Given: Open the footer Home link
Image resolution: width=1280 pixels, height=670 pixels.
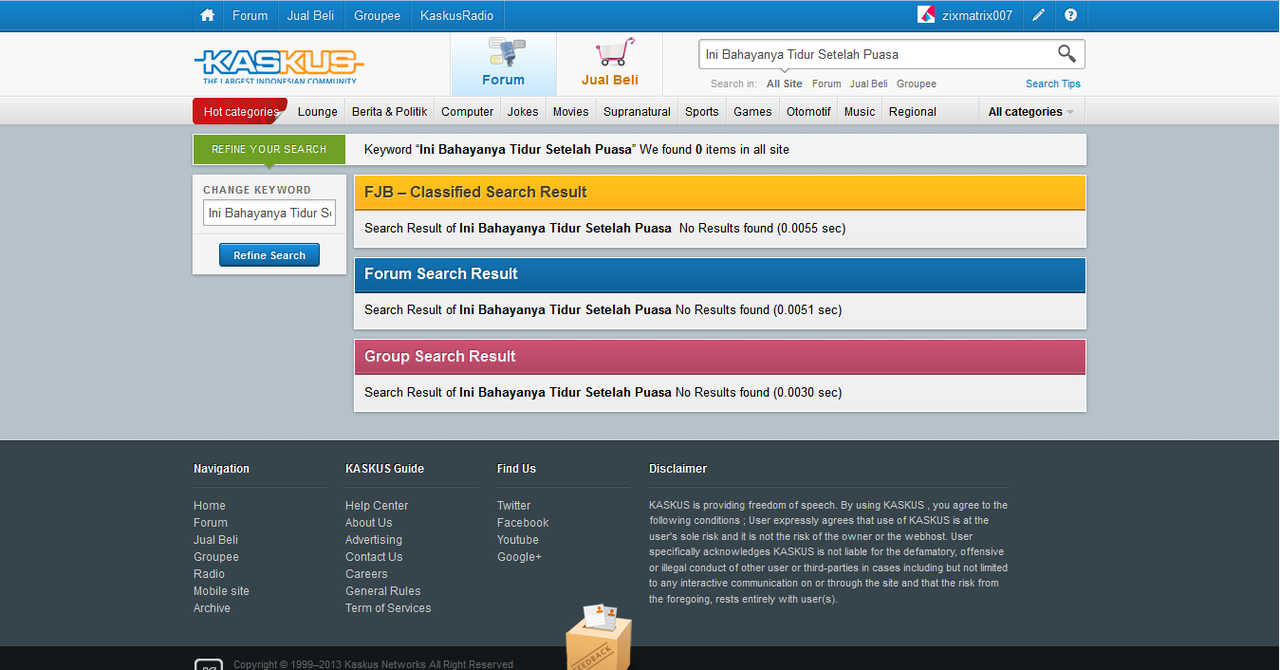Looking at the screenshot, I should 210,506.
